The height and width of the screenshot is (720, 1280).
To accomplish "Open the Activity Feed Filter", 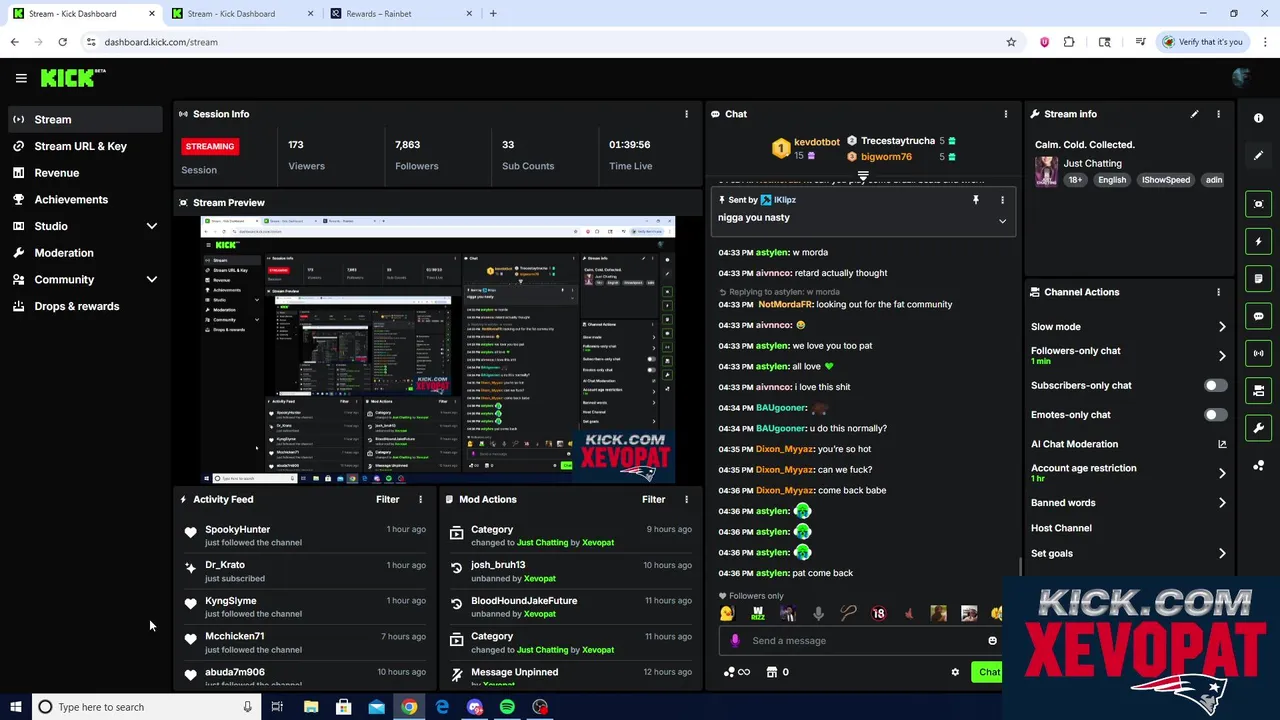I will tap(387, 499).
